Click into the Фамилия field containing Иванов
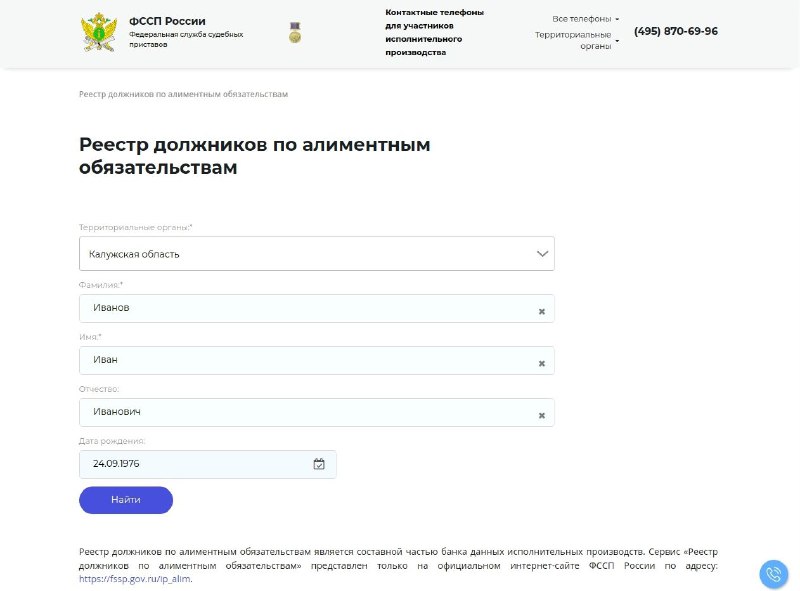The image size is (800, 591). click(x=317, y=308)
